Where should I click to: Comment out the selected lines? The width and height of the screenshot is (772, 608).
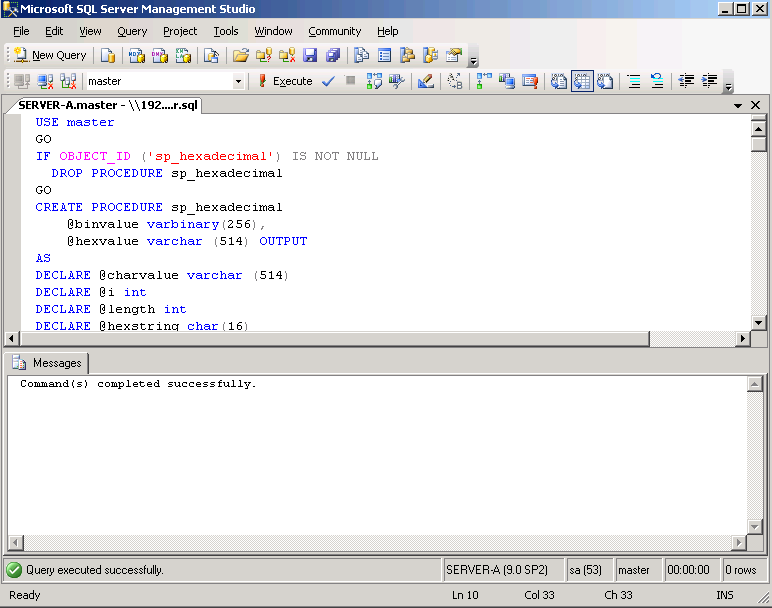point(633,81)
